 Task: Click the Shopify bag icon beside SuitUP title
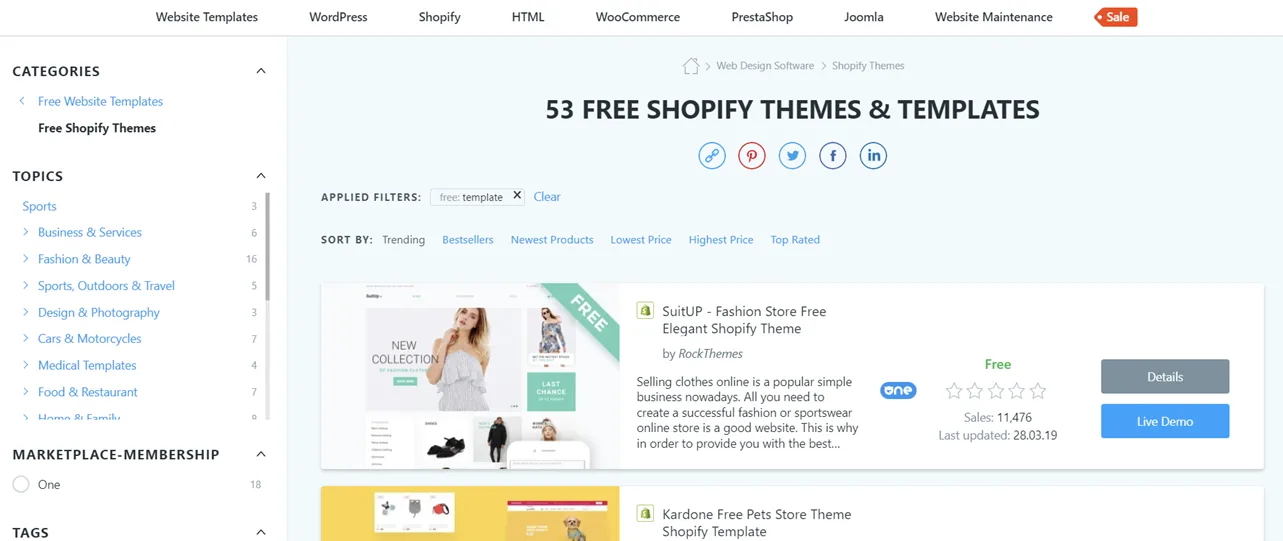645,311
